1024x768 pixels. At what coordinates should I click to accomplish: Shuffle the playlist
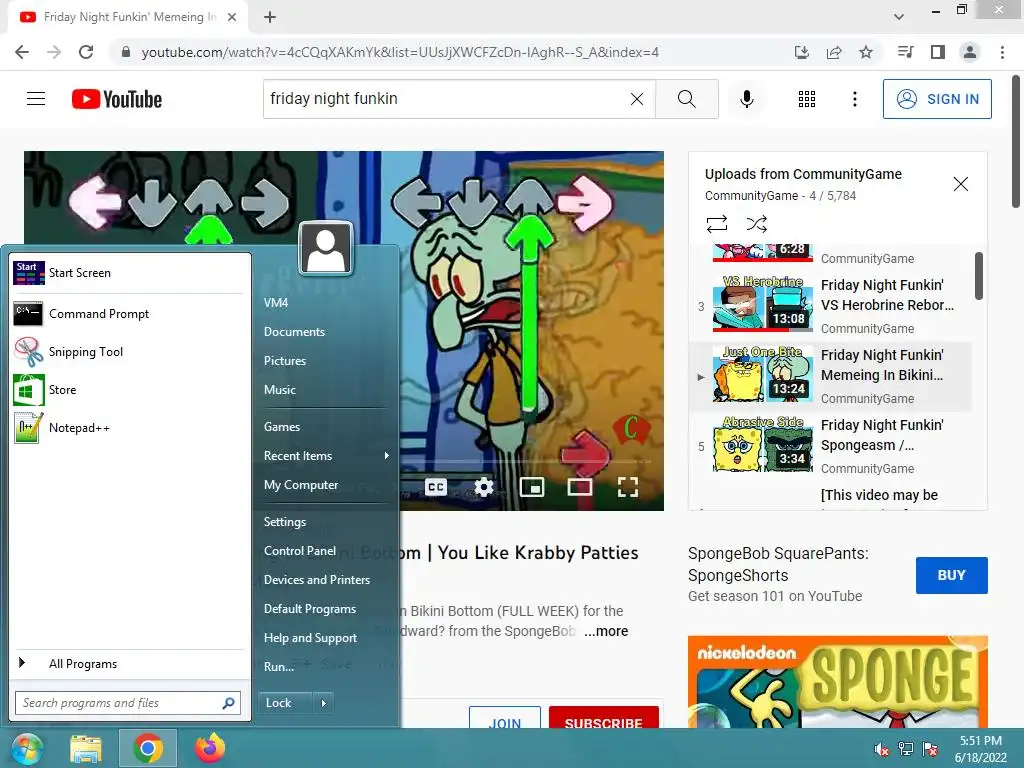tap(756, 224)
